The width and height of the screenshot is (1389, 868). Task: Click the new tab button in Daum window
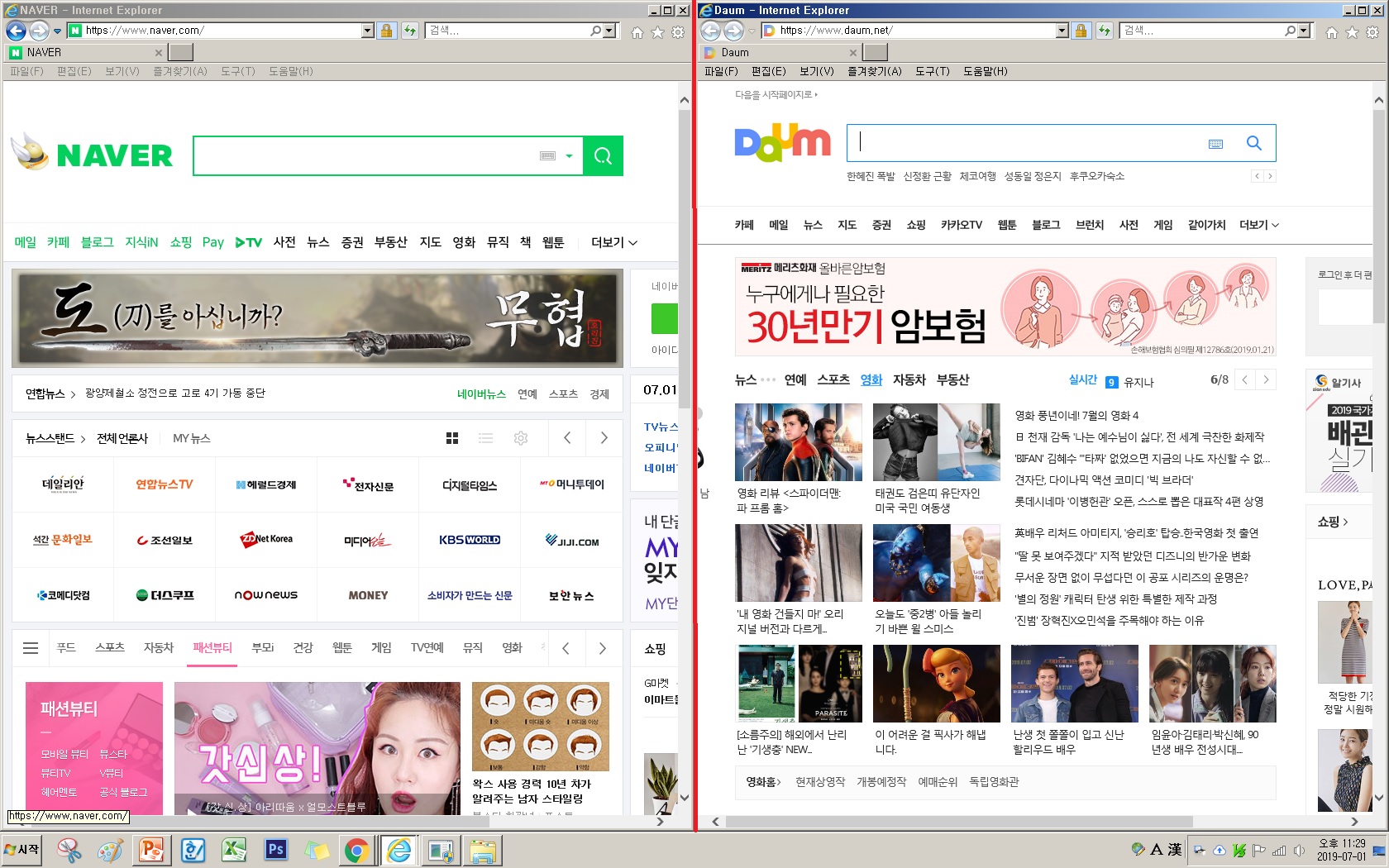(875, 52)
